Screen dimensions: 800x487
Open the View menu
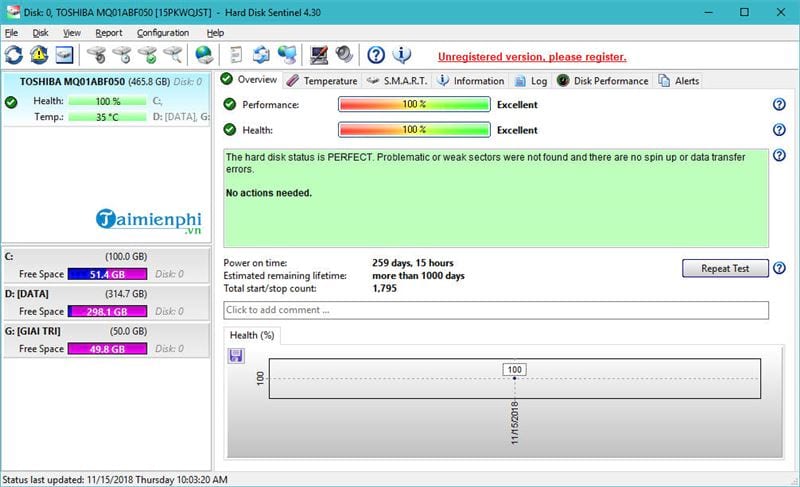72,33
